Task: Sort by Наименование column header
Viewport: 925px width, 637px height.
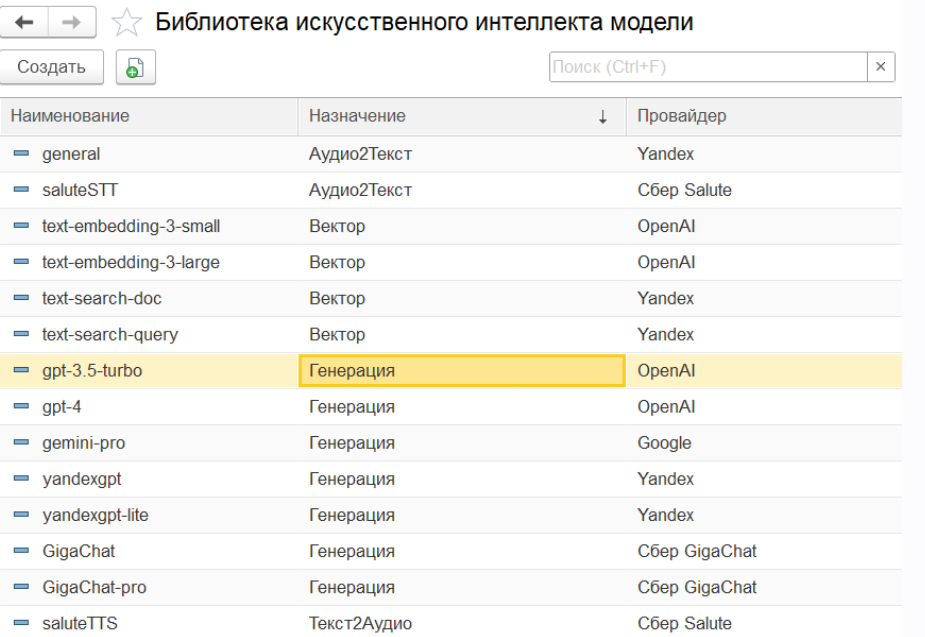Action: click(70, 116)
